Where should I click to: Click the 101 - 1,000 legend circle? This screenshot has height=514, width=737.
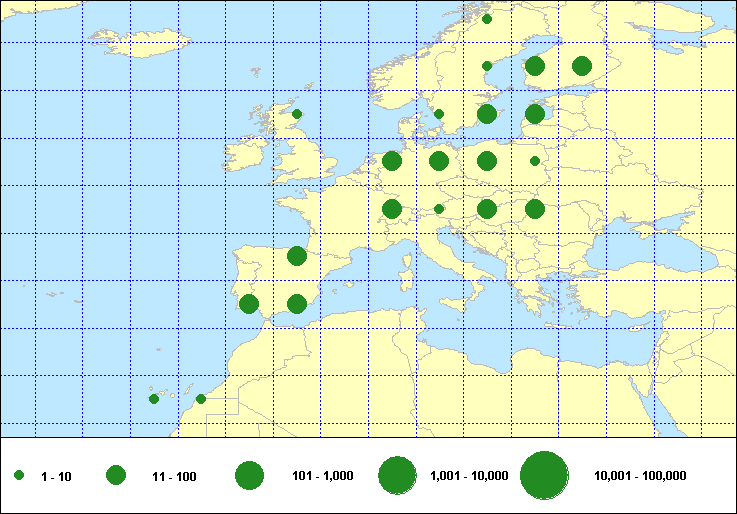pos(249,476)
